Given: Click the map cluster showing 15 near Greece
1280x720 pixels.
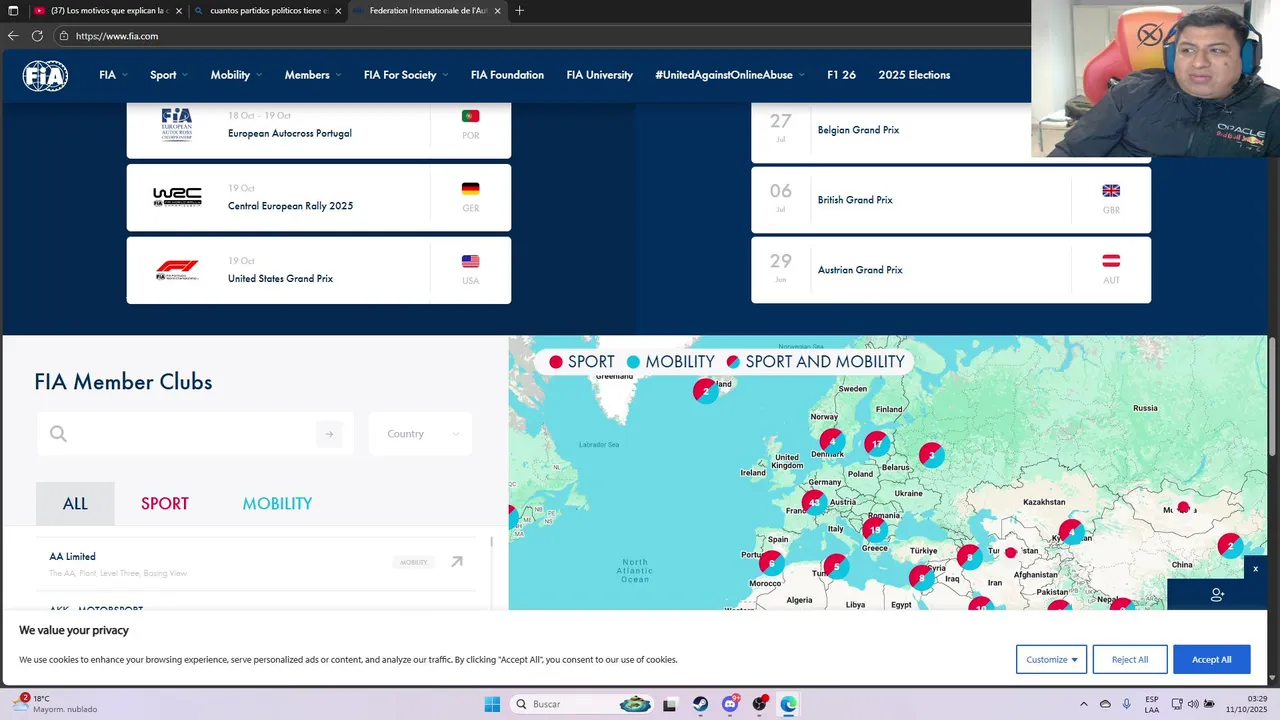Looking at the screenshot, I should [x=875, y=530].
